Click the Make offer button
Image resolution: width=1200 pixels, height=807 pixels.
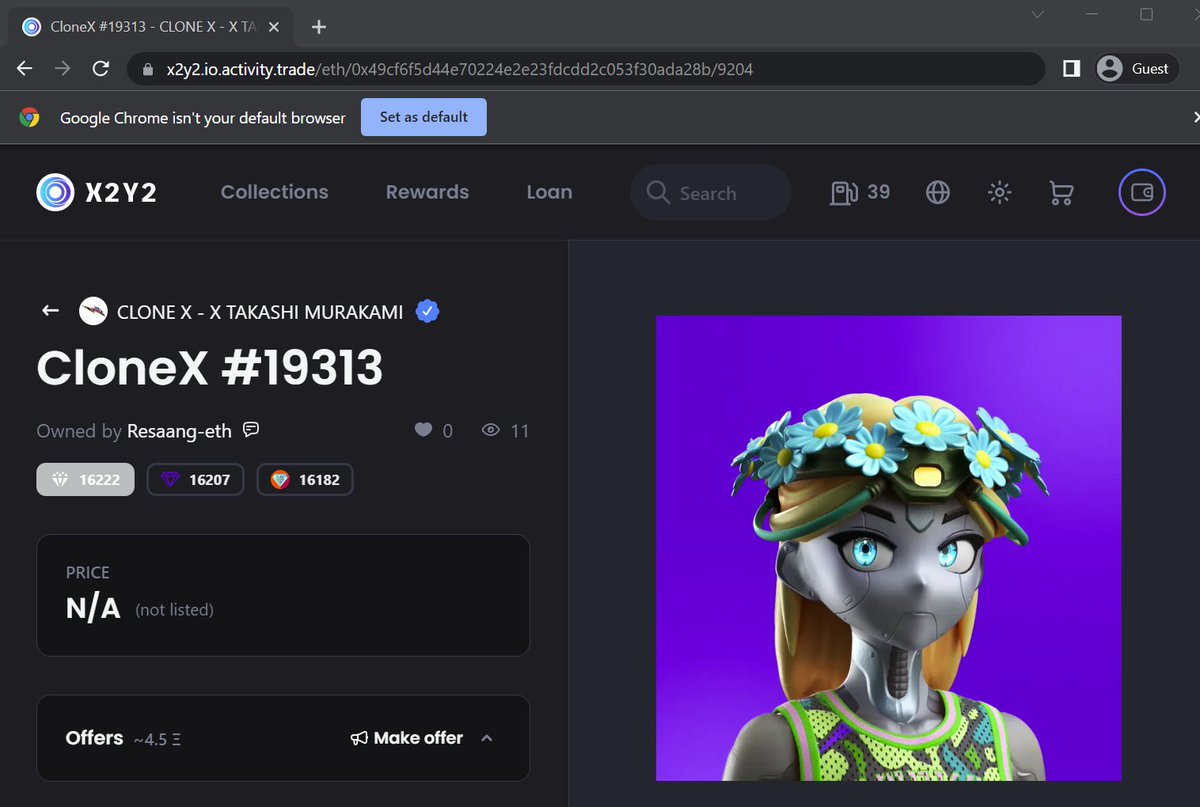click(x=406, y=738)
